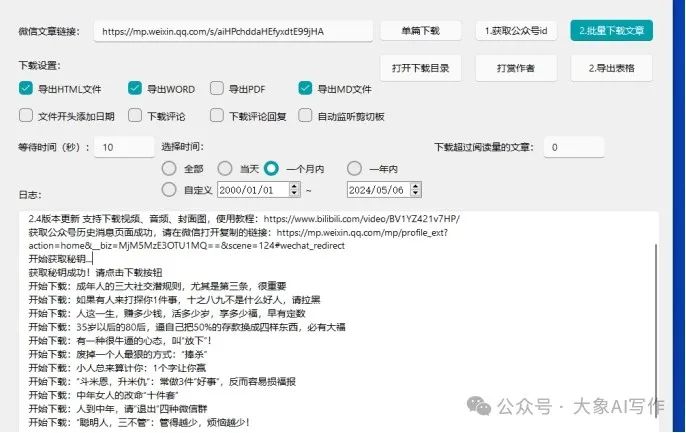Select the 当天 time radio button

[225, 168]
